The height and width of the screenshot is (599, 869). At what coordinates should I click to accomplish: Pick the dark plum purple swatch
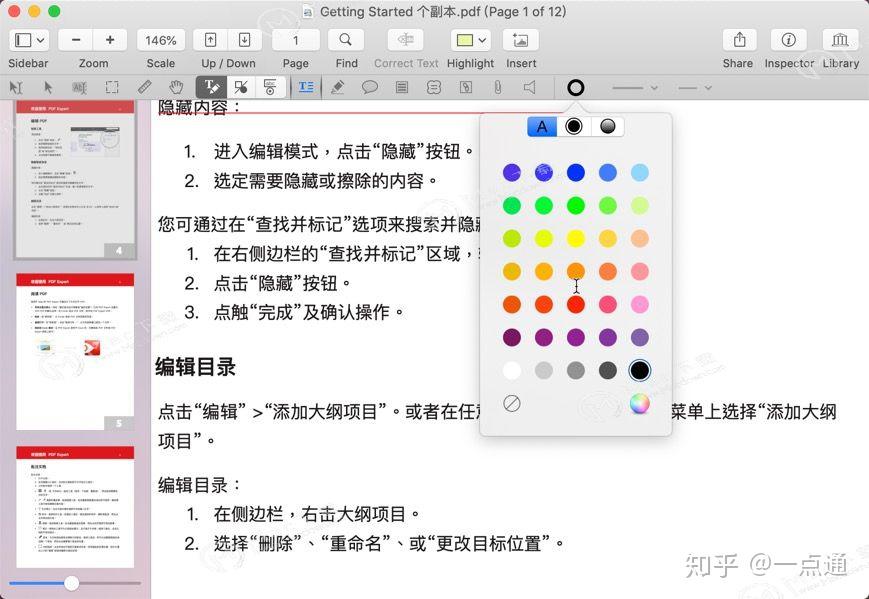(512, 337)
